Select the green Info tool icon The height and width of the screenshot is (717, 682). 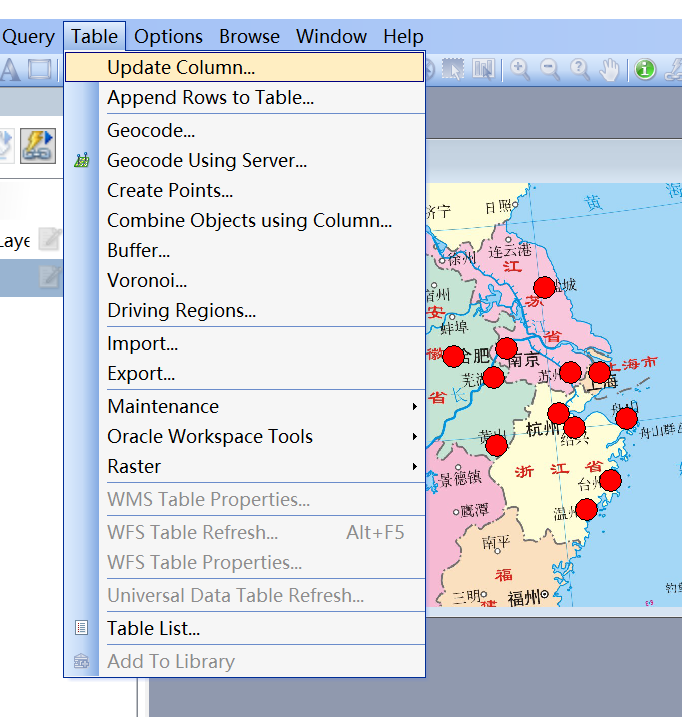[x=645, y=69]
